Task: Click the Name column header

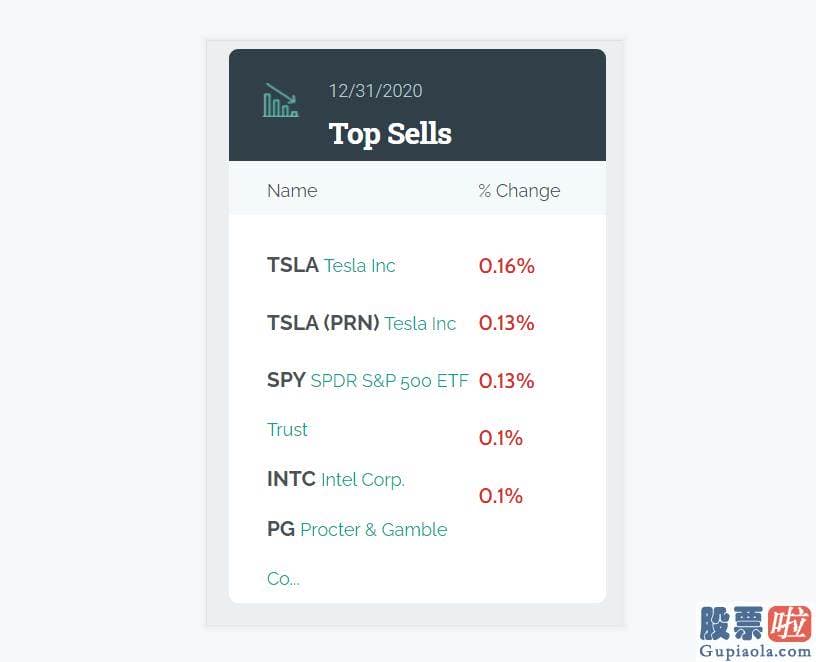Action: tap(292, 190)
